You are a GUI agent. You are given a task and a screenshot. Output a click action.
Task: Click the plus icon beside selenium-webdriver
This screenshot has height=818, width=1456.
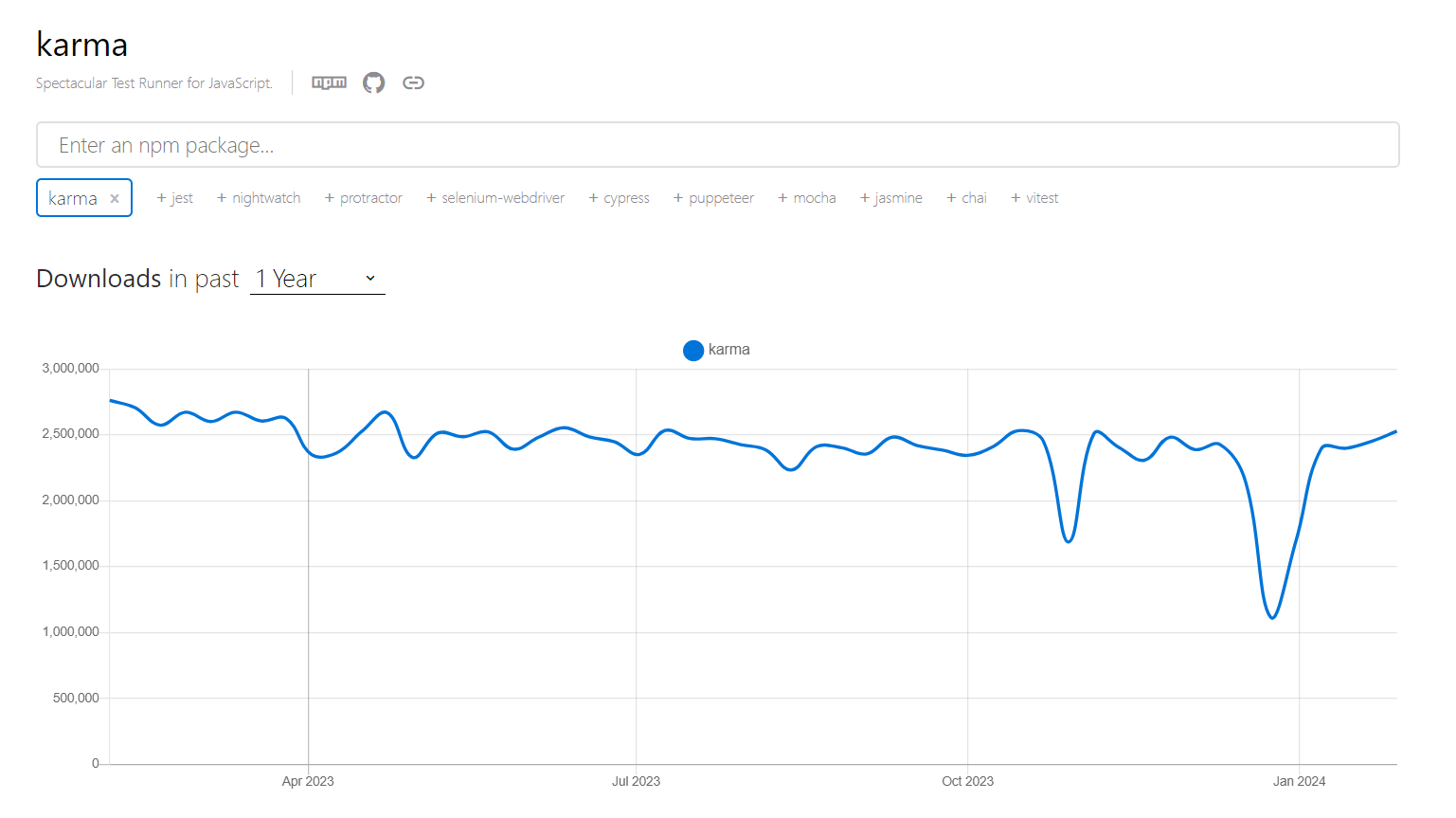pos(431,197)
